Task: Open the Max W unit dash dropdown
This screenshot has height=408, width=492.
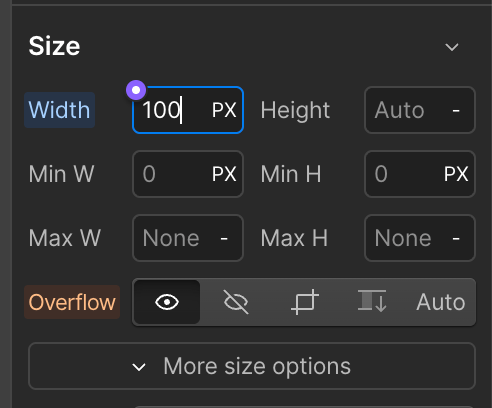Action: 224,238
